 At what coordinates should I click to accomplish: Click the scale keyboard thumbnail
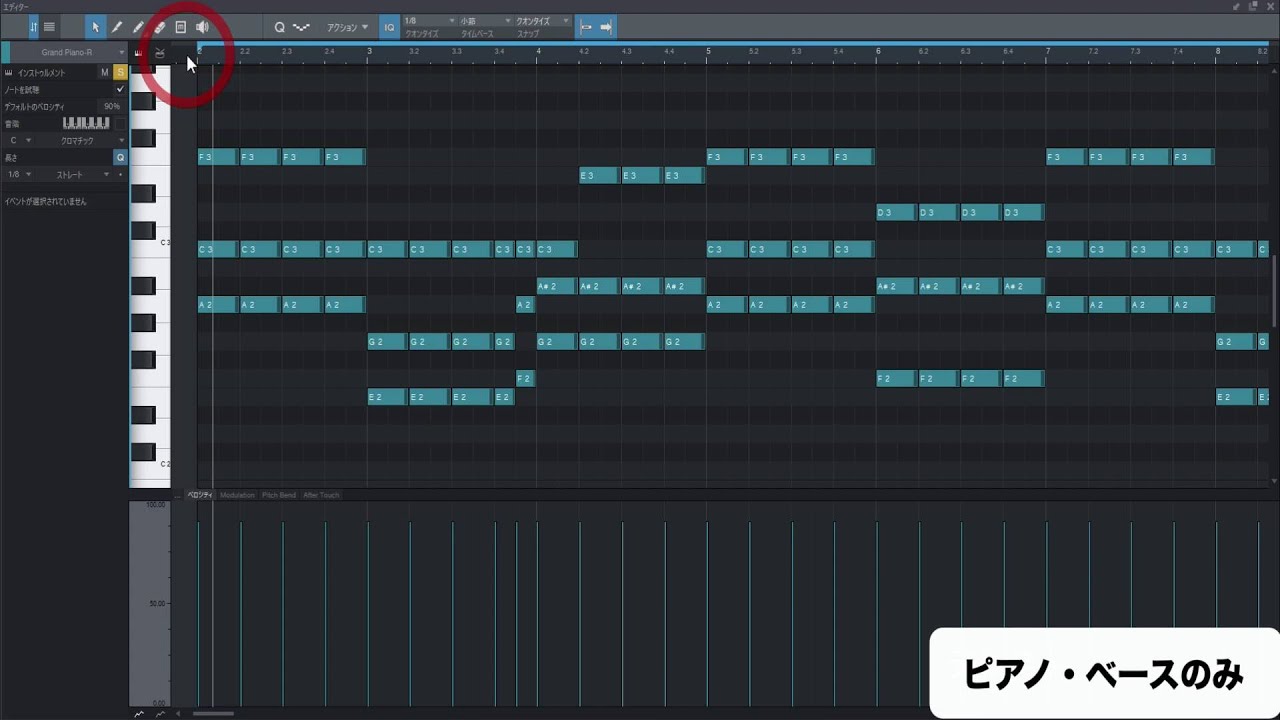click(x=86, y=123)
